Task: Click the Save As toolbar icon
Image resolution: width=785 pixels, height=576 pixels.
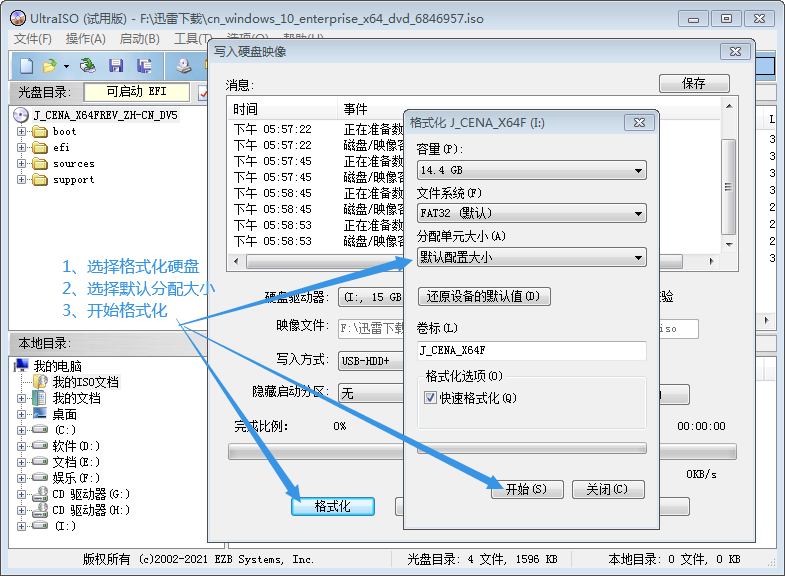Action: 144,66
